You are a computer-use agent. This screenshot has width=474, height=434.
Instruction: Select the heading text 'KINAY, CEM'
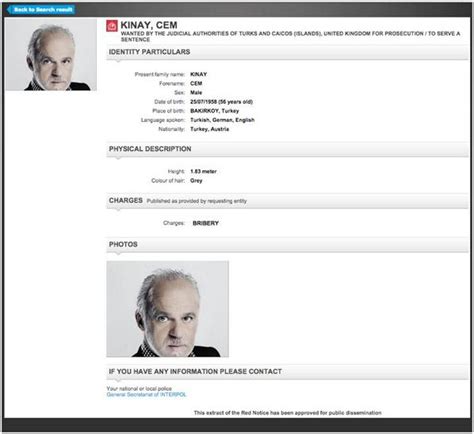click(149, 25)
